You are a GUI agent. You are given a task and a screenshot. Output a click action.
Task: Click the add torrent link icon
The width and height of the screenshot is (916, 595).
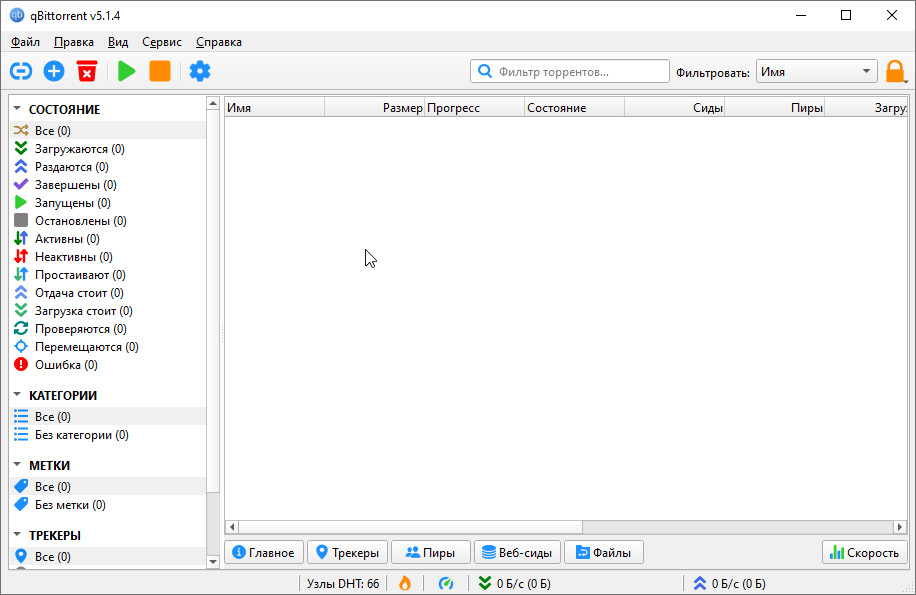pyautogui.click(x=21, y=71)
